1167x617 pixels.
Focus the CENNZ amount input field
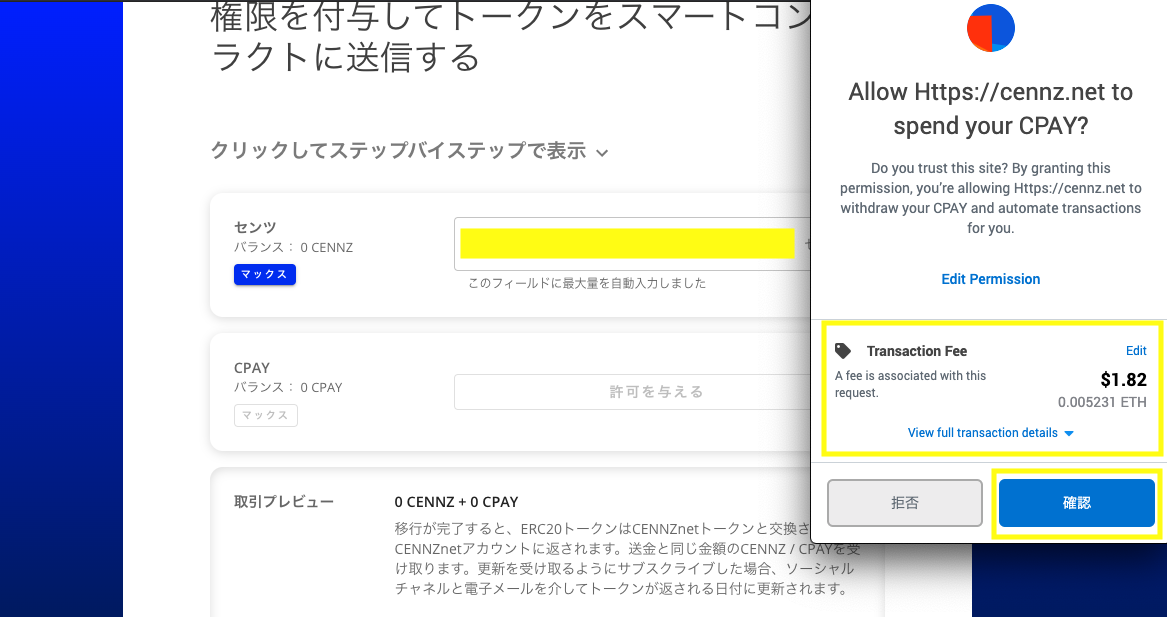pyautogui.click(x=627, y=243)
